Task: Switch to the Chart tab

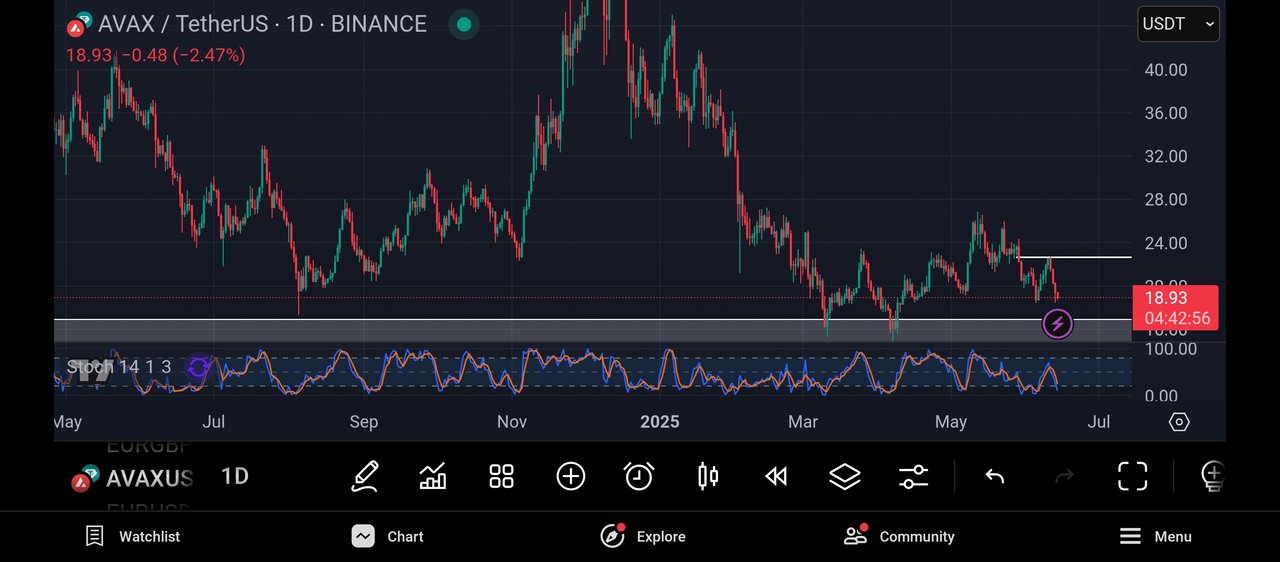Action: coord(387,536)
